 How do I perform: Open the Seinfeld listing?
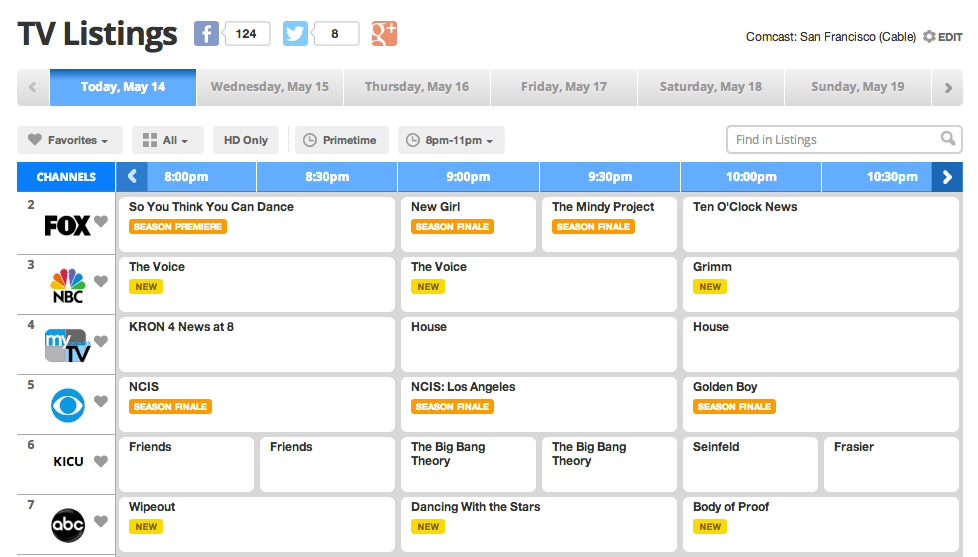(x=750, y=464)
